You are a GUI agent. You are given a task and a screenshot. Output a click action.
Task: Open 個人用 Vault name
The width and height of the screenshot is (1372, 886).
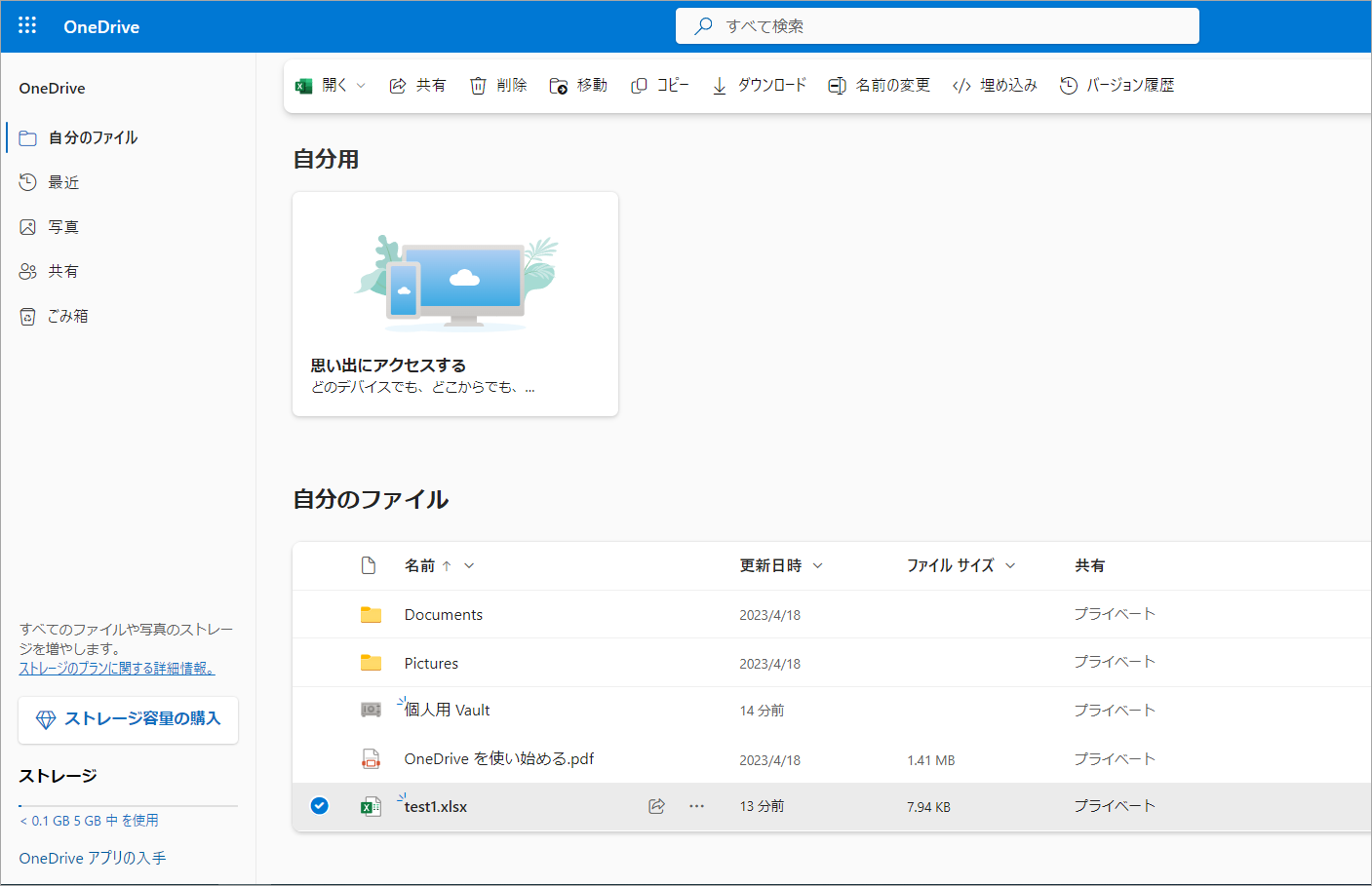click(x=448, y=711)
